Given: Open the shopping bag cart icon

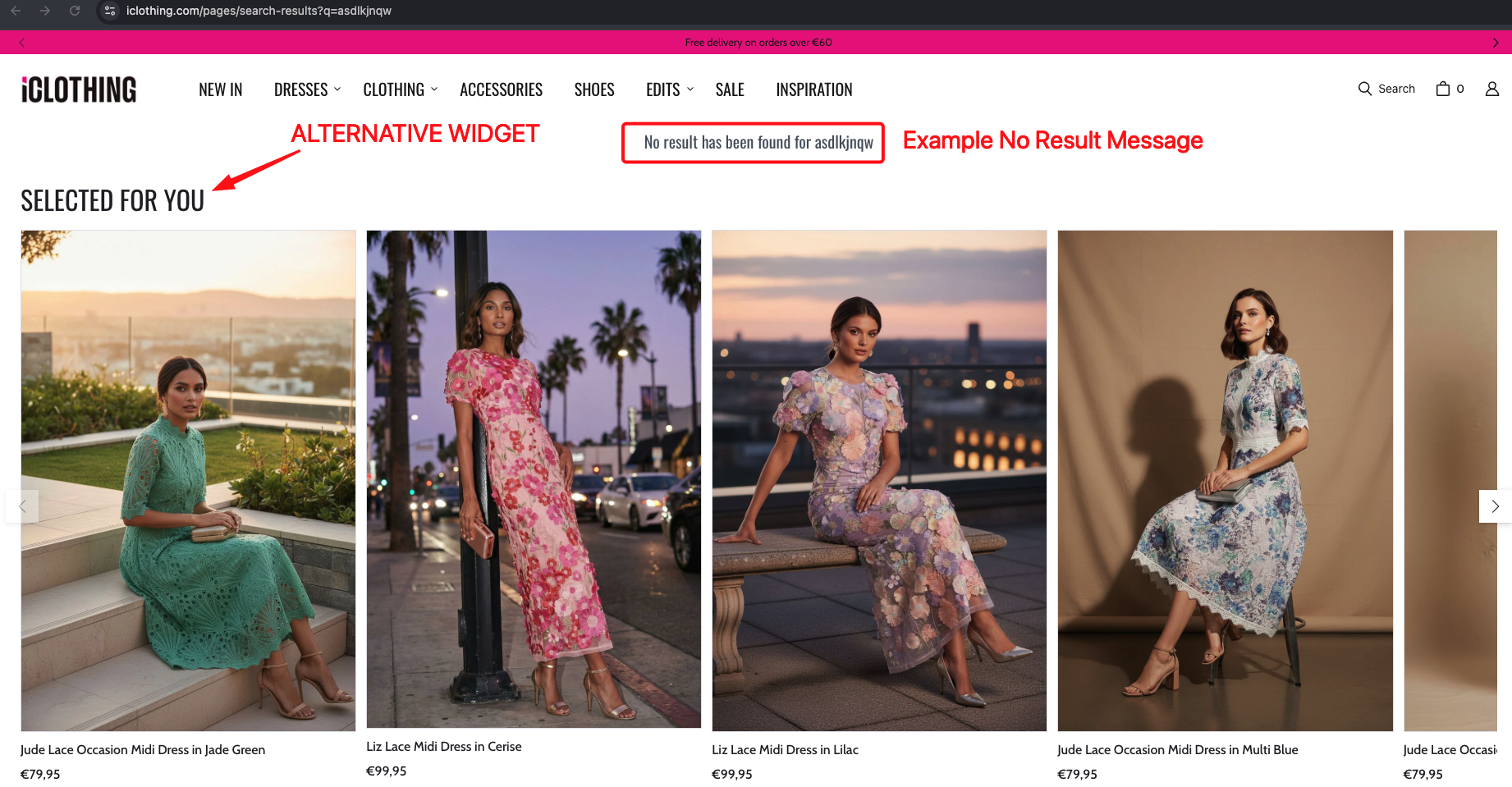Looking at the screenshot, I should [1442, 88].
